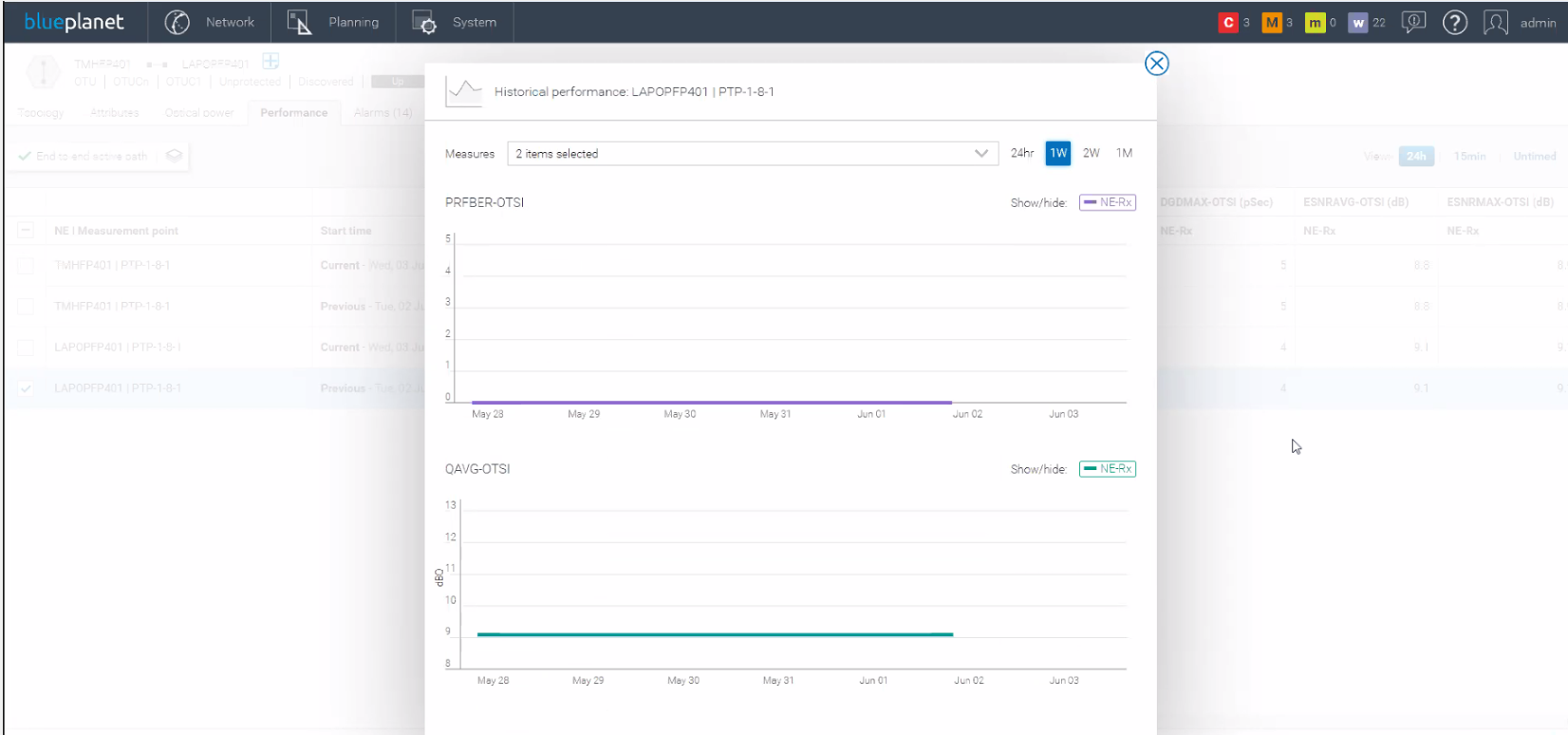Switch background view to 15min

[x=1469, y=157]
